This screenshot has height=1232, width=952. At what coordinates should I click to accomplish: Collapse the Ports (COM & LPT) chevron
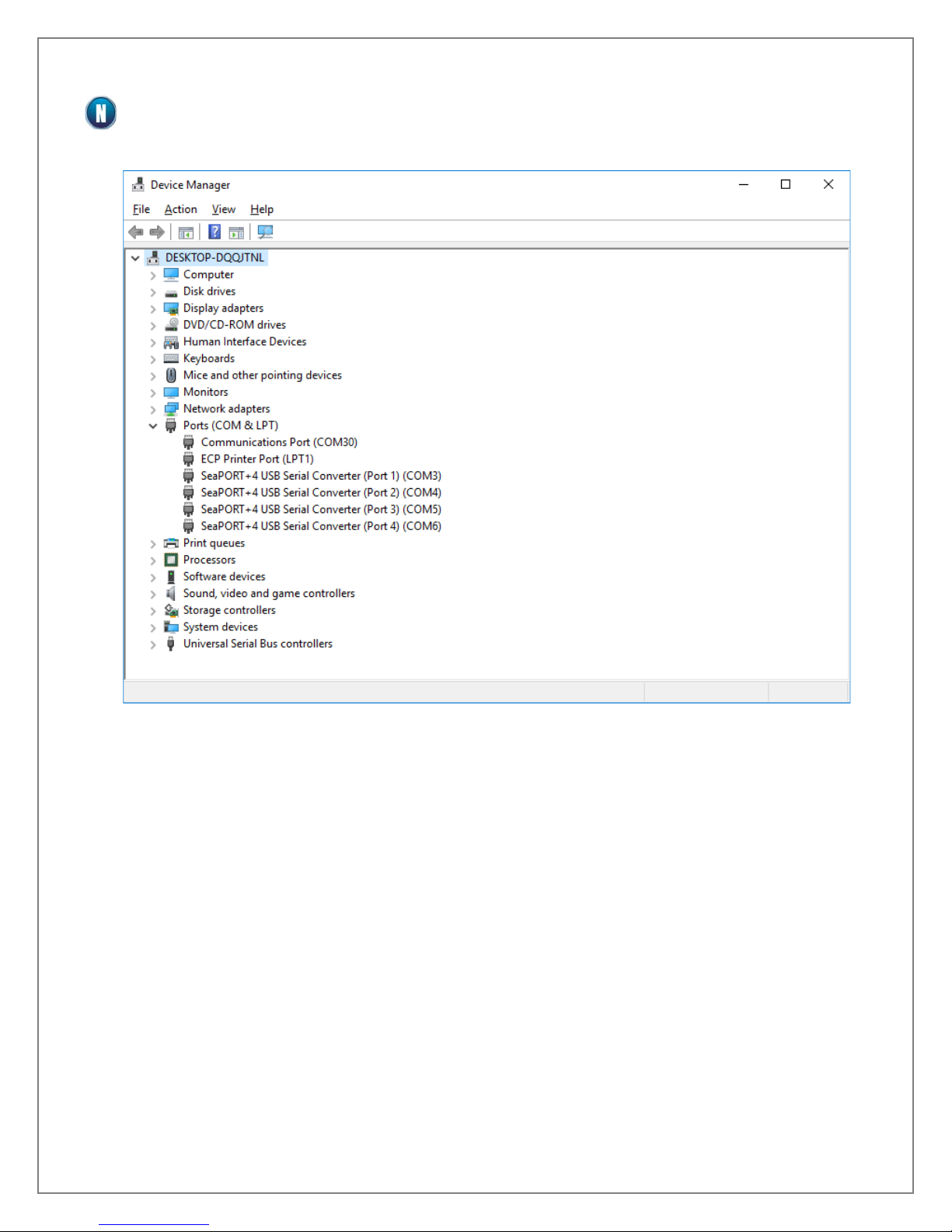click(153, 426)
